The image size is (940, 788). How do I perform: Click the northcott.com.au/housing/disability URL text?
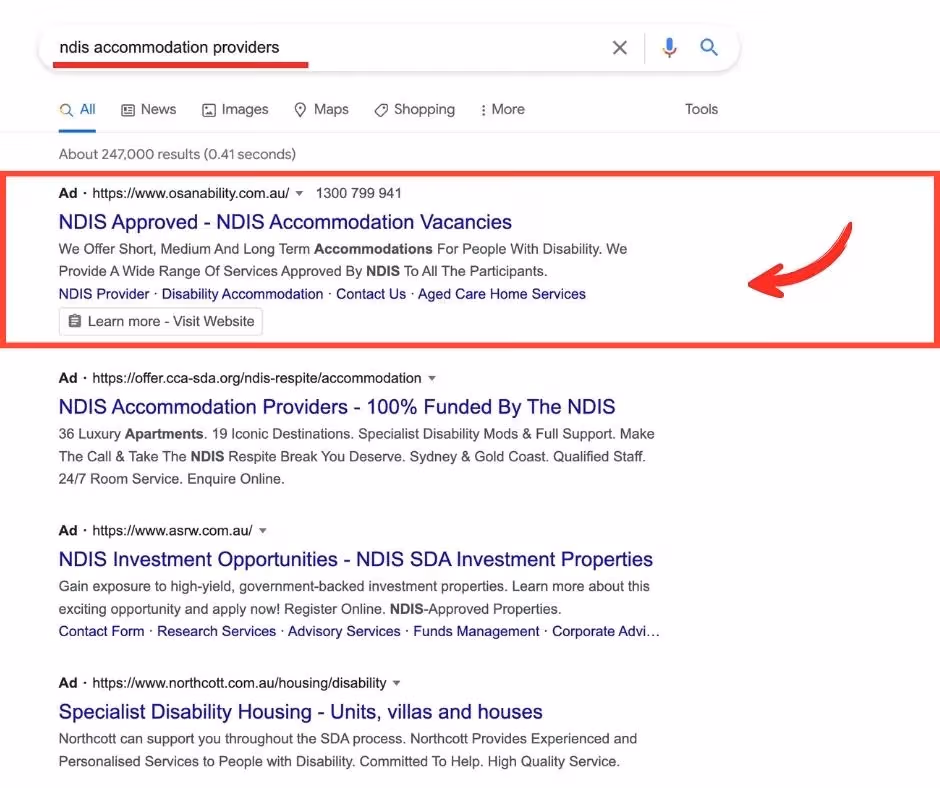coord(239,683)
